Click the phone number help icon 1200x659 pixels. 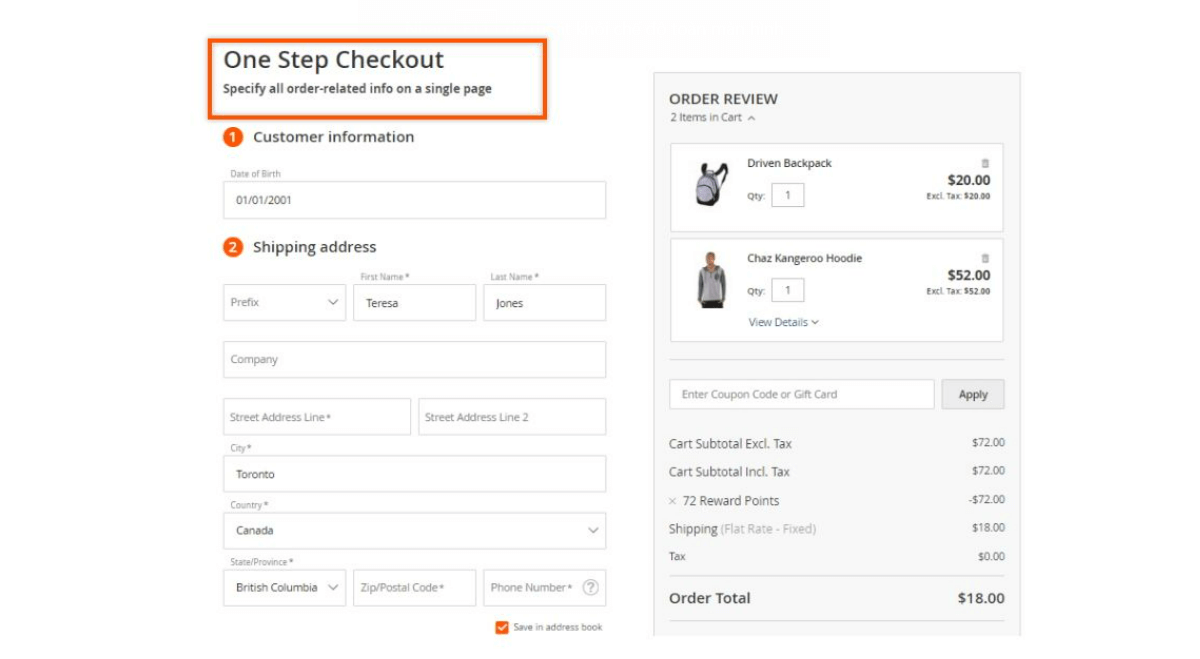593,587
